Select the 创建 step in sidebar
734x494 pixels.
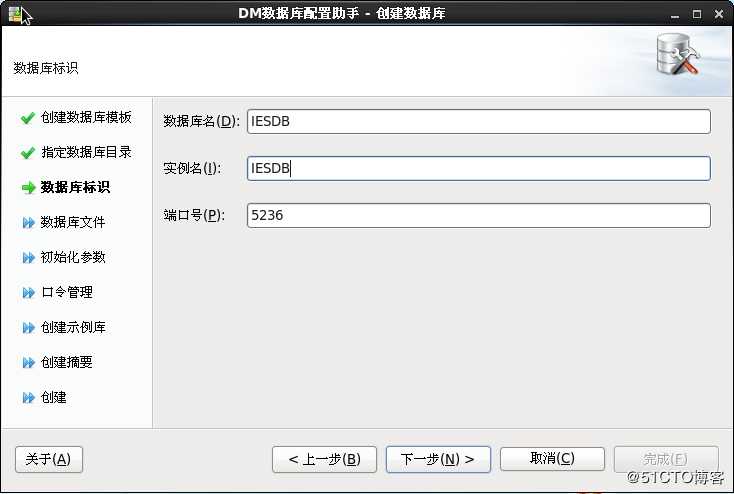(x=53, y=398)
